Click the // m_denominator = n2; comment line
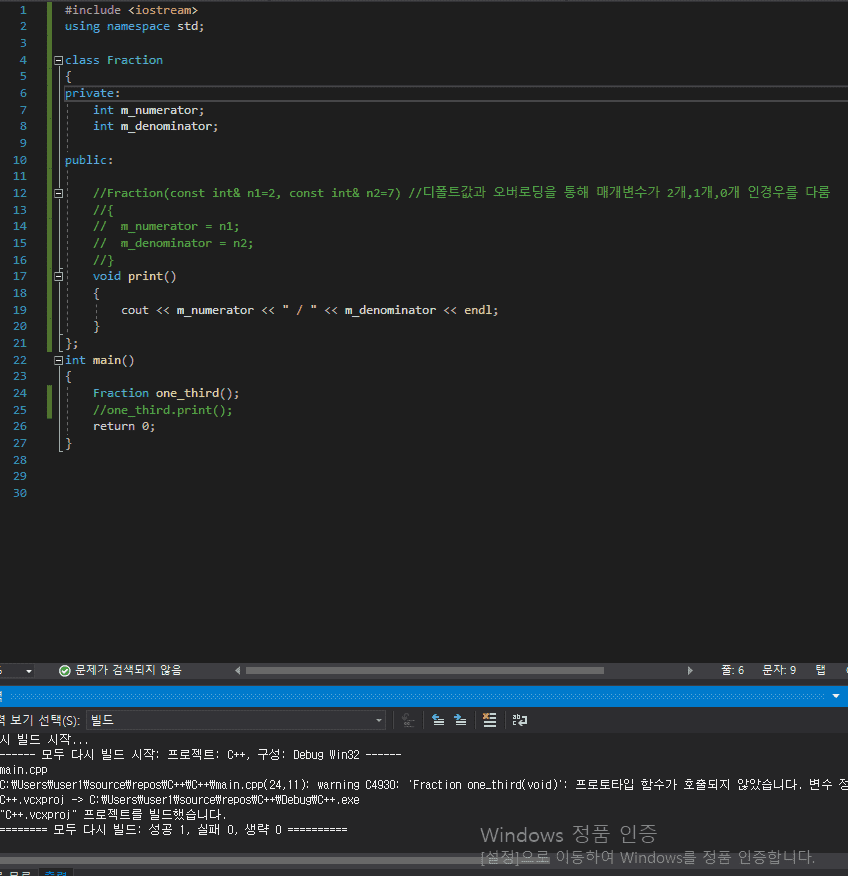The height and width of the screenshot is (876, 848). tap(173, 243)
